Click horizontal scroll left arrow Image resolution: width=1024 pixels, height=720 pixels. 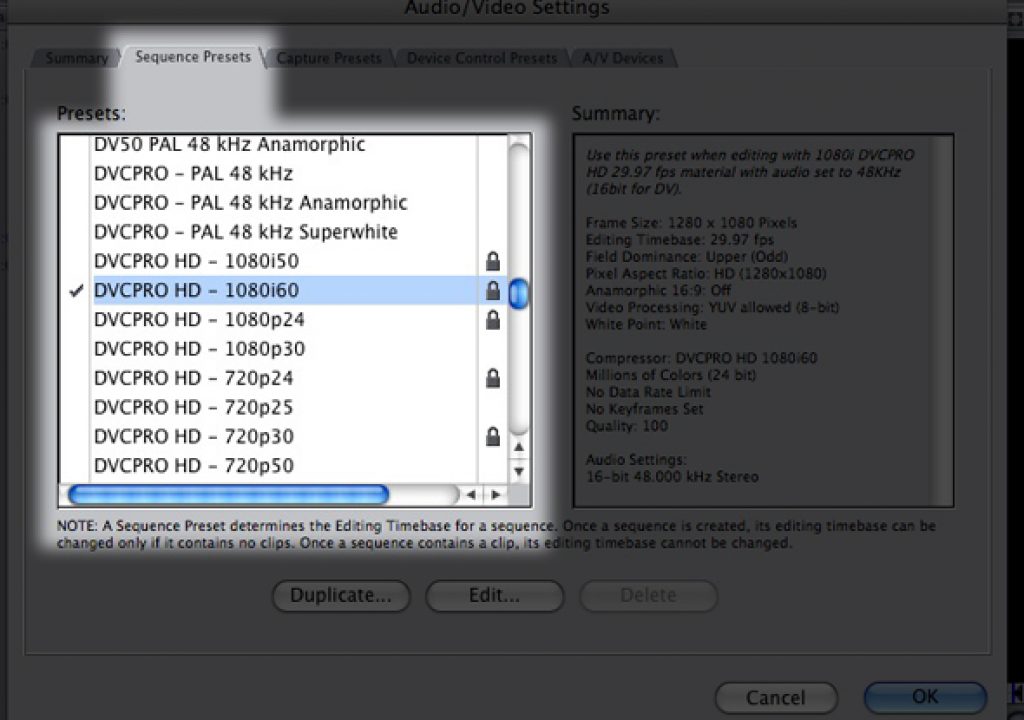coord(471,495)
